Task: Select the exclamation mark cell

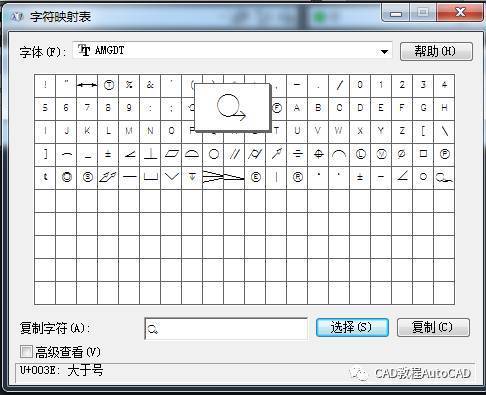Action: point(45,85)
